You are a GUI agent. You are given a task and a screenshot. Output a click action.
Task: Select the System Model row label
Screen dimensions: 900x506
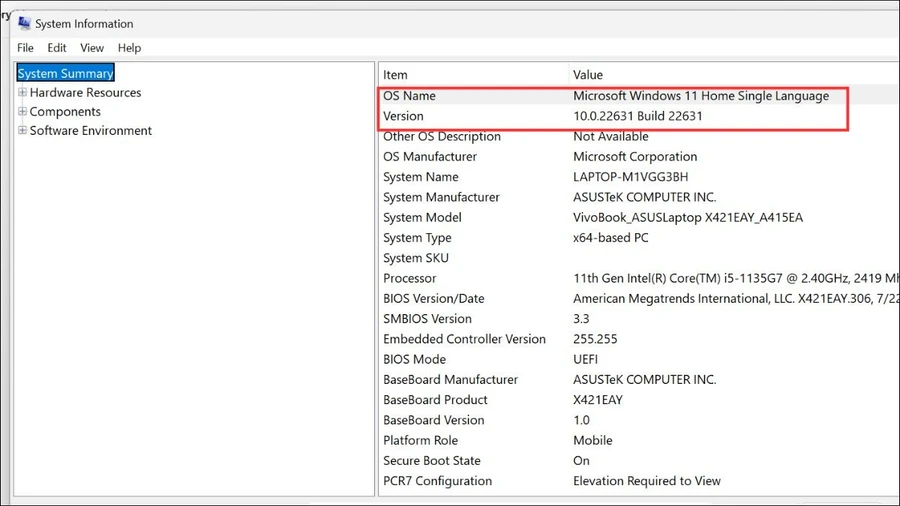click(422, 217)
